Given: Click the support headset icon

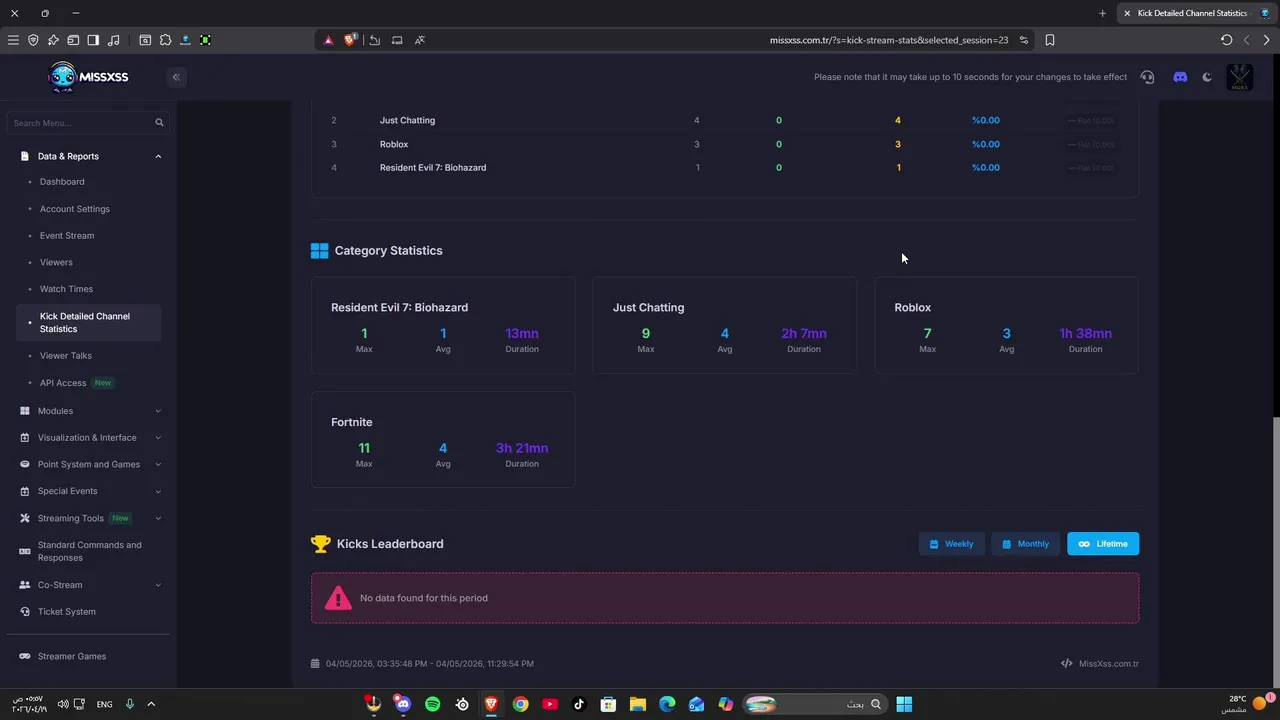Looking at the screenshot, I should click(x=1147, y=77).
